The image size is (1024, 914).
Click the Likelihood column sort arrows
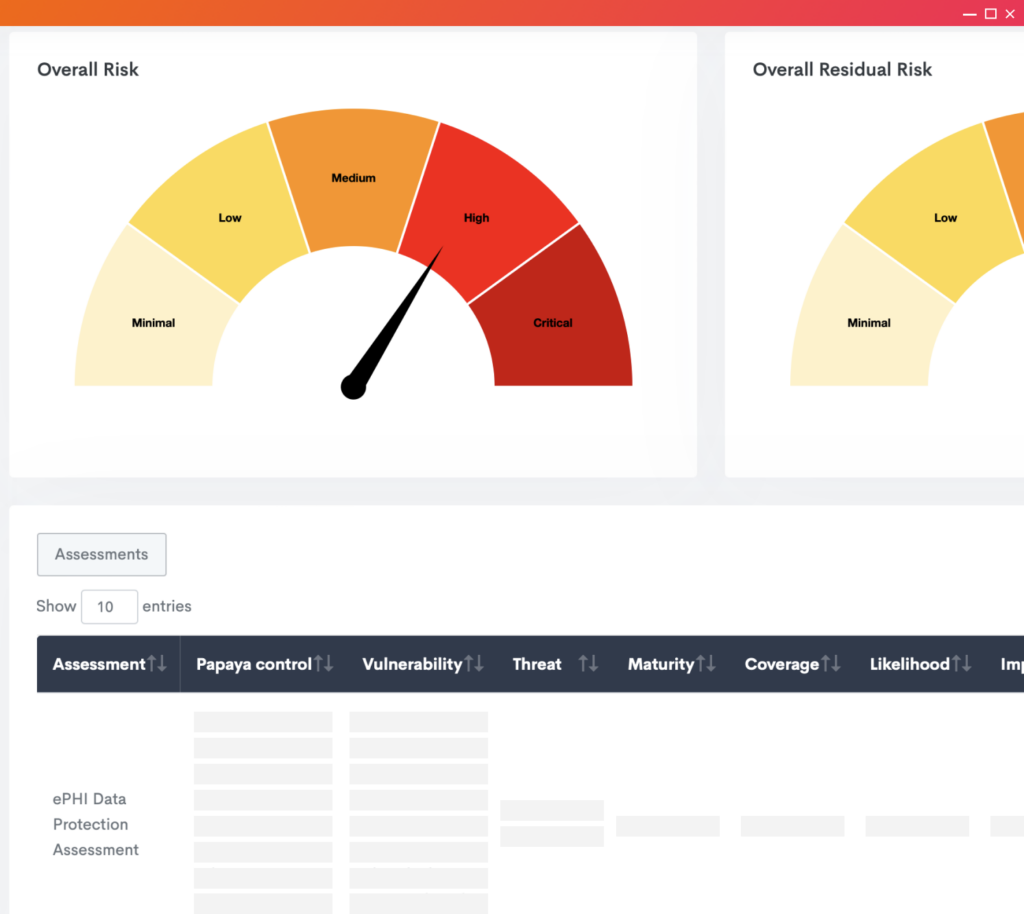click(x=961, y=663)
